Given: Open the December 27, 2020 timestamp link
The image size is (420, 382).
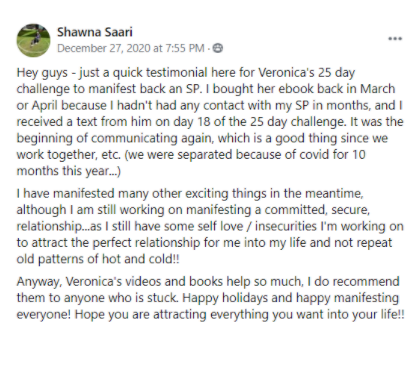Looking at the screenshot, I should (131, 48).
